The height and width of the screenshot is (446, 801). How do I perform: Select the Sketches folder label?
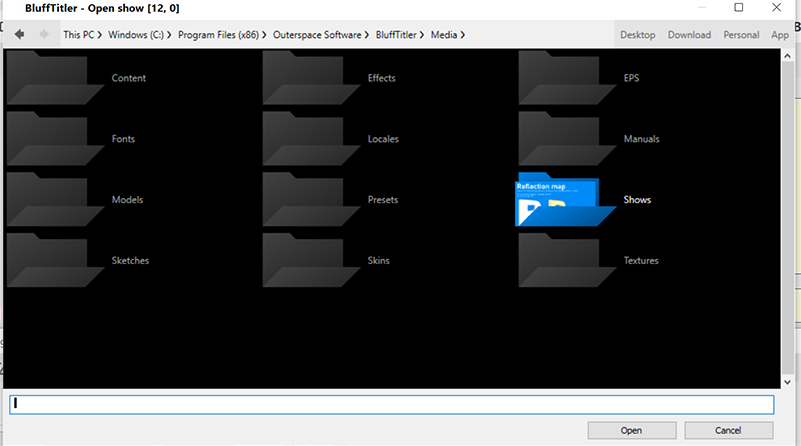pyautogui.click(x=130, y=261)
